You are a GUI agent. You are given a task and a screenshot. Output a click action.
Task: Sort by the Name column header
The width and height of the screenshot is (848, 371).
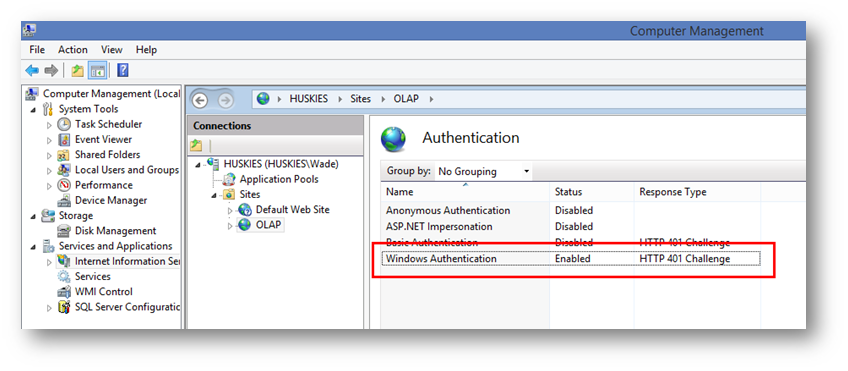465,192
